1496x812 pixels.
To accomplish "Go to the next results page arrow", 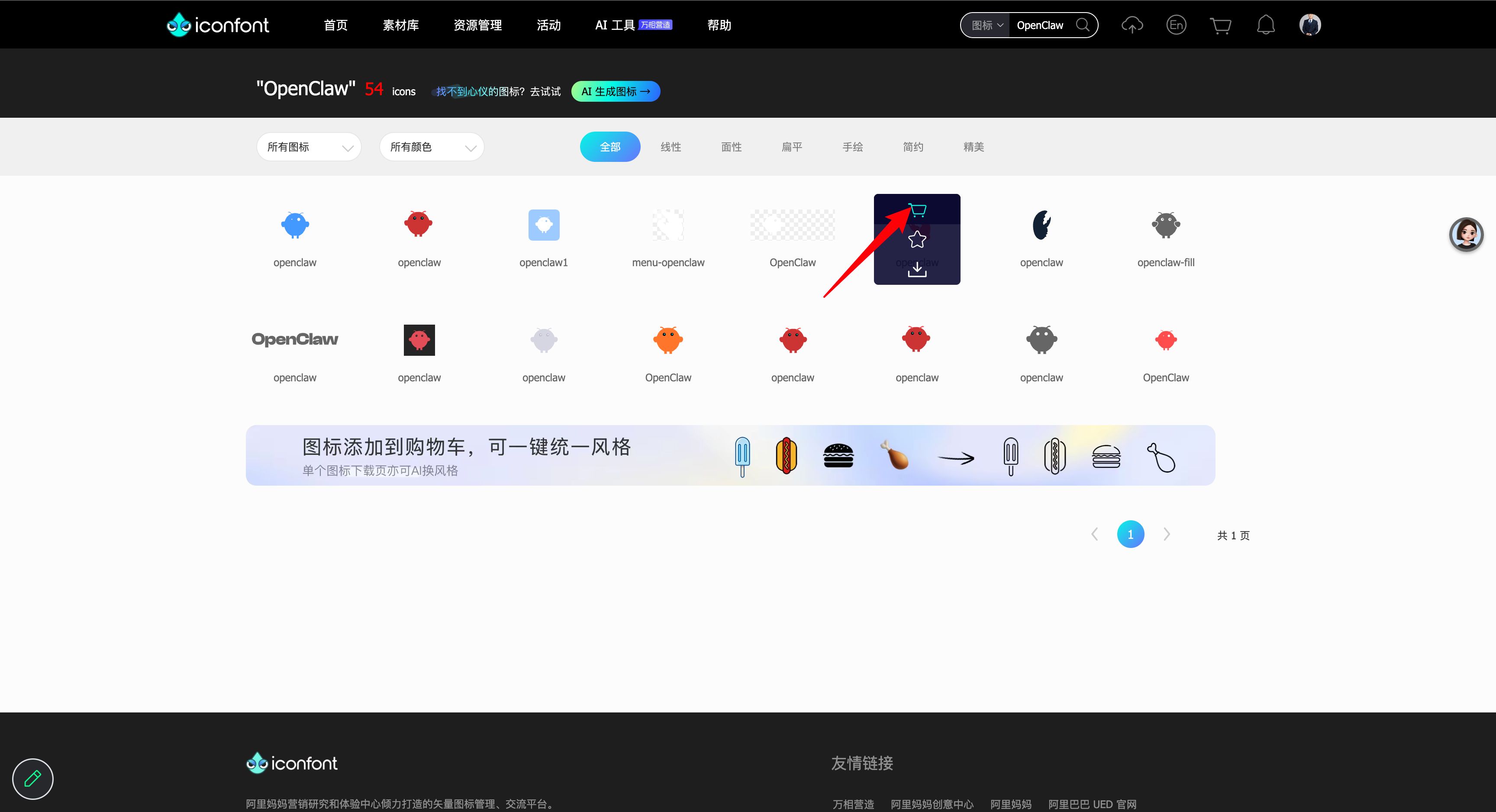I will point(1167,534).
